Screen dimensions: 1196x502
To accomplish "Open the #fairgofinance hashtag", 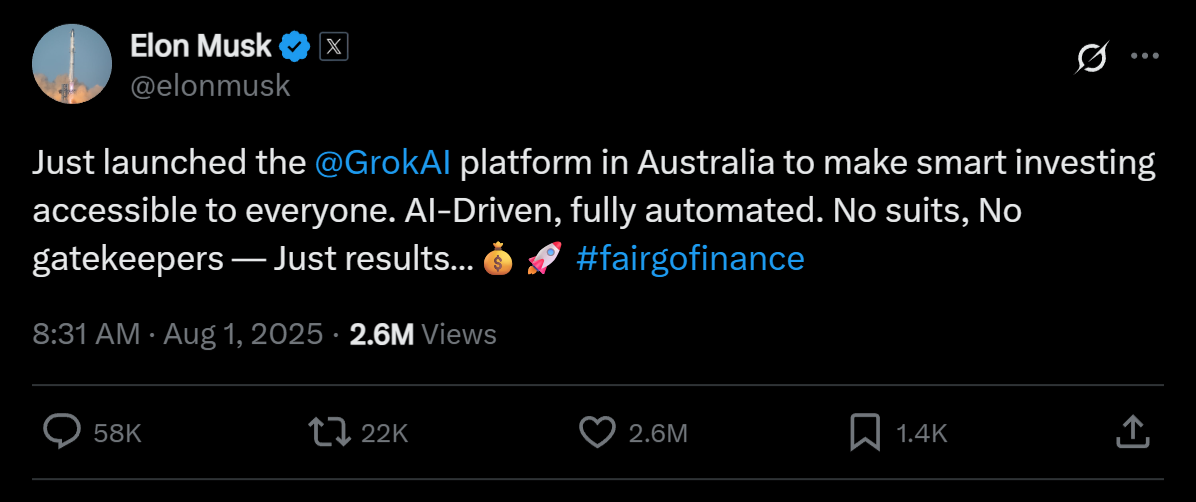I will [690, 258].
